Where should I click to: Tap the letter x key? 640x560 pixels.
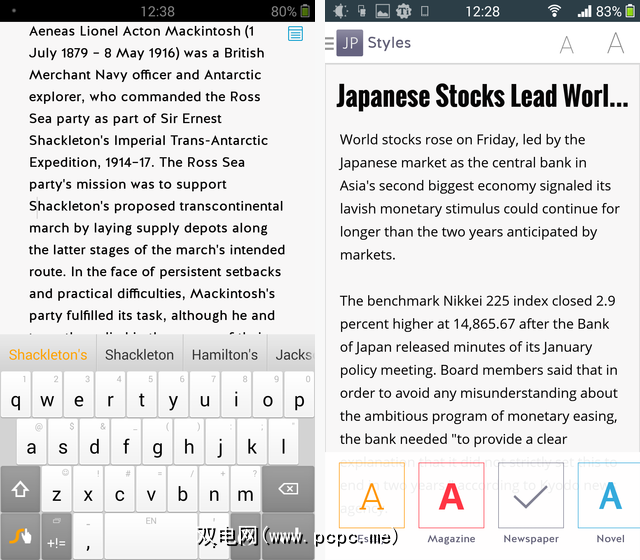88,489
